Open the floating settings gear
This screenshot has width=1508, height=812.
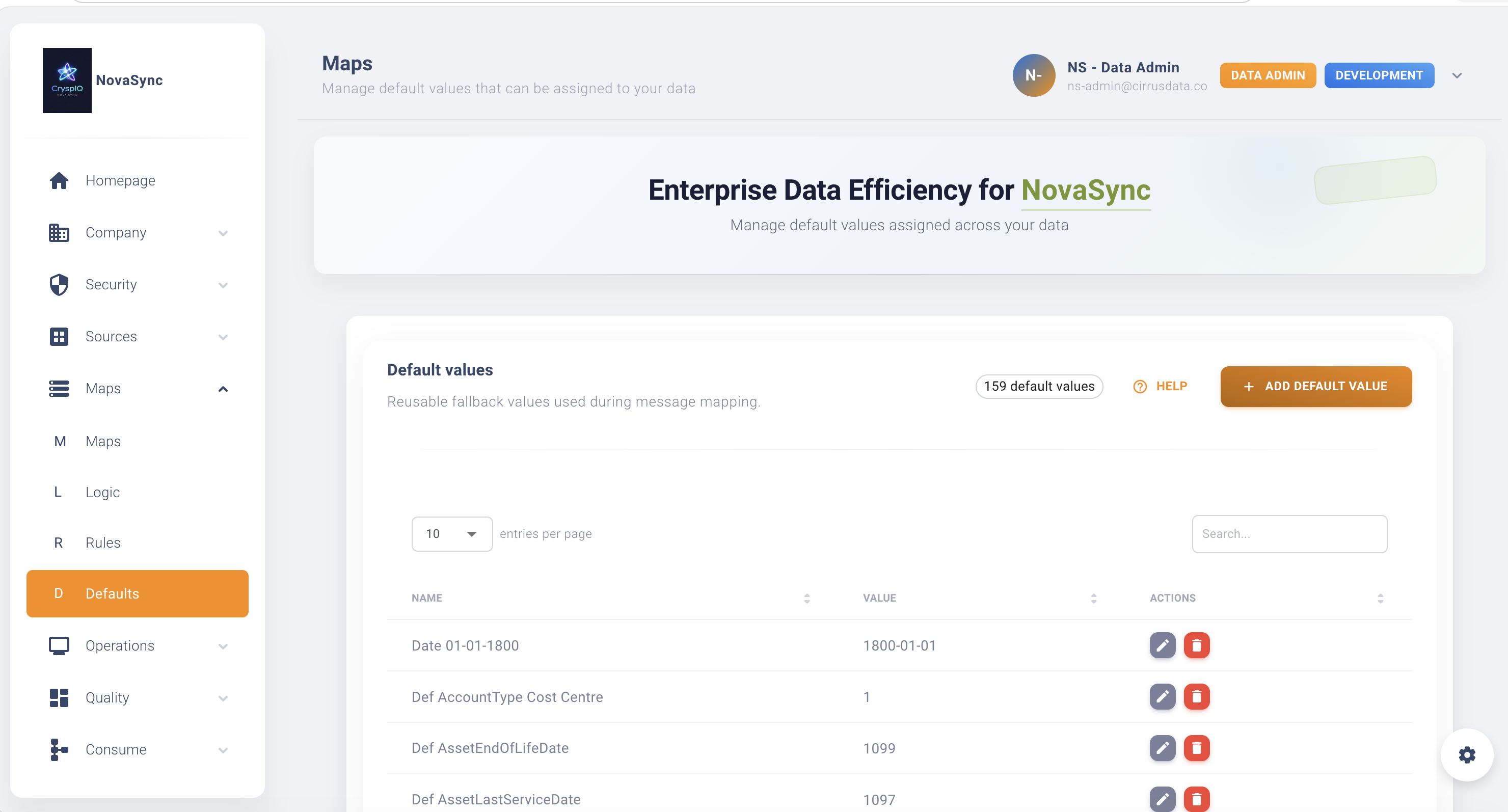pyautogui.click(x=1466, y=754)
